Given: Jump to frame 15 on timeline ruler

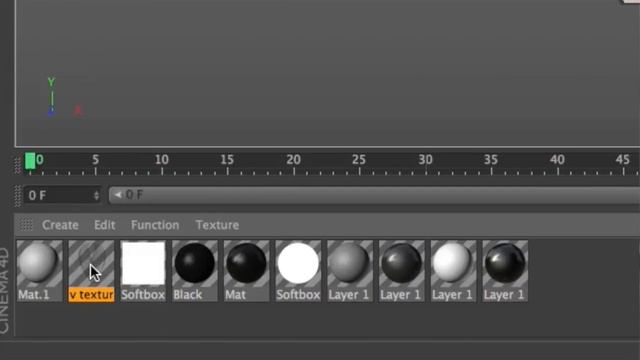Looking at the screenshot, I should (227, 160).
